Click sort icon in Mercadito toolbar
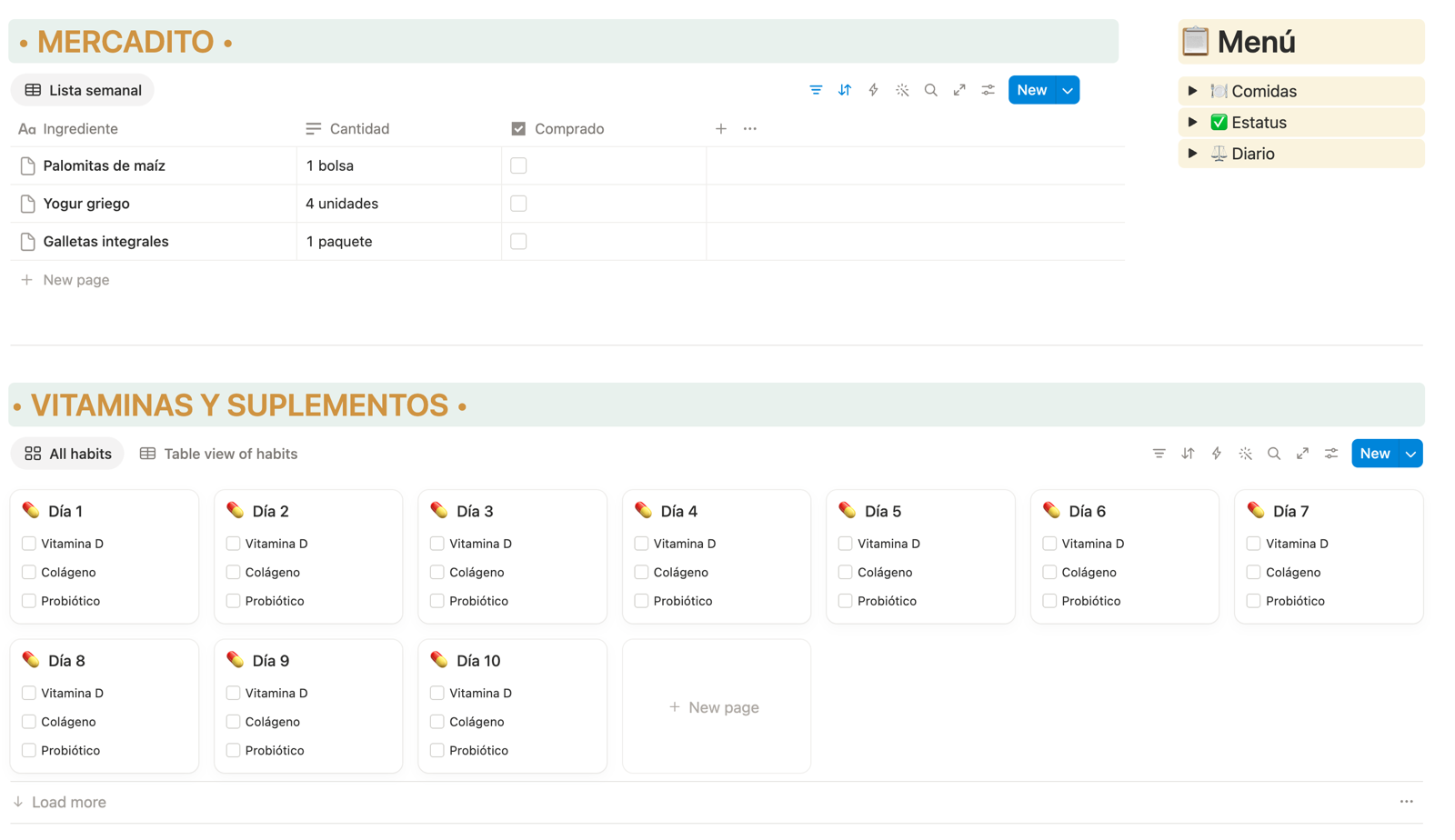Viewport: 1455px width, 840px height. click(845, 90)
